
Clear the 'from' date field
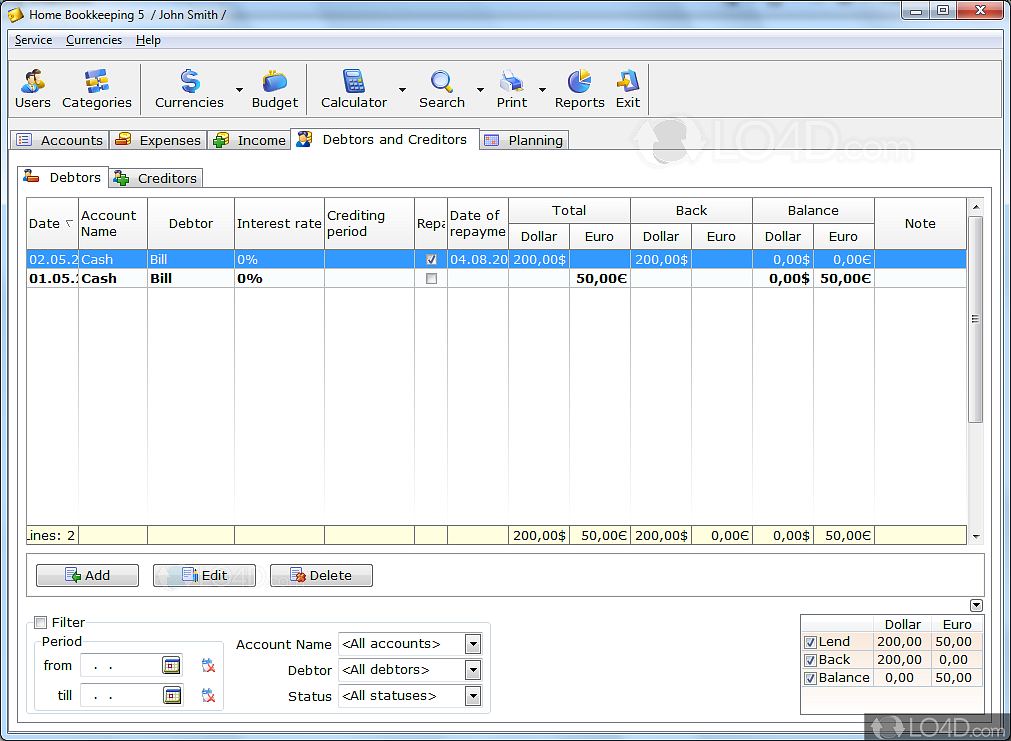[208, 666]
